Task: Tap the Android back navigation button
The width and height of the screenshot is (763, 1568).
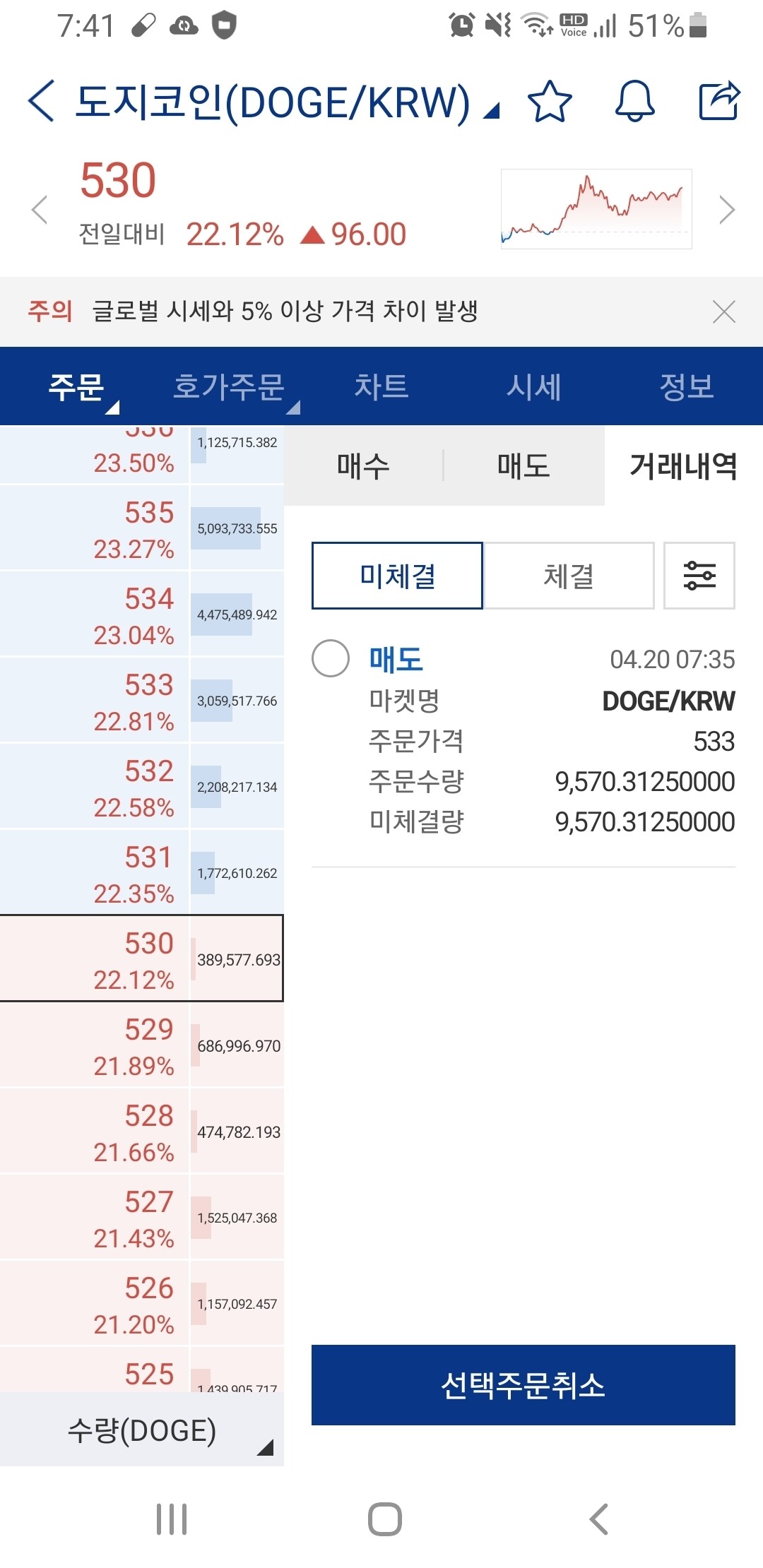Action: (x=598, y=1519)
